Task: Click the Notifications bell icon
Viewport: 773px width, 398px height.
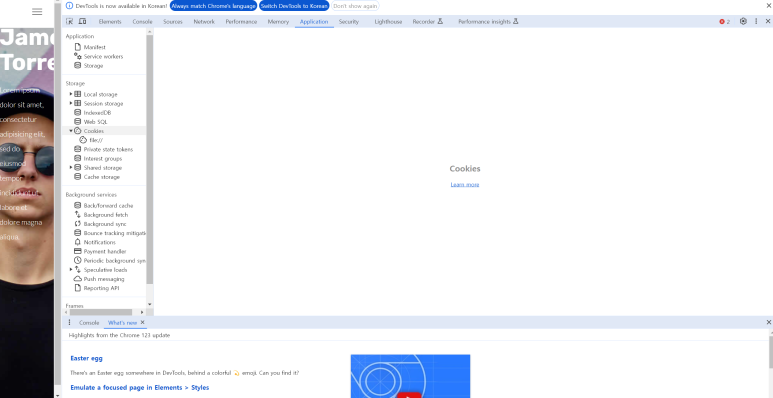Action: 77,242
